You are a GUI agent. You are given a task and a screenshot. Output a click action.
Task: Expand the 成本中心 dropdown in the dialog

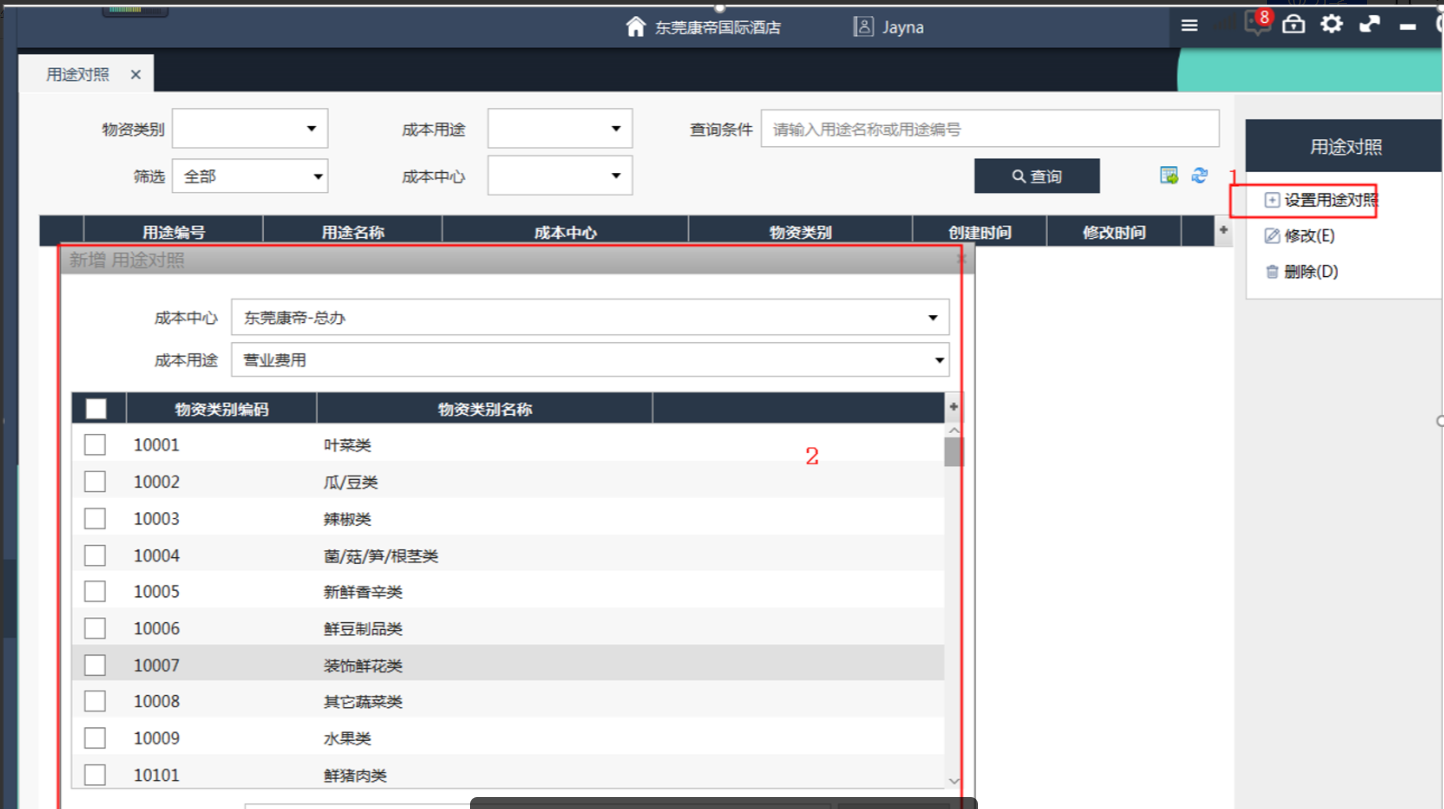pos(590,318)
